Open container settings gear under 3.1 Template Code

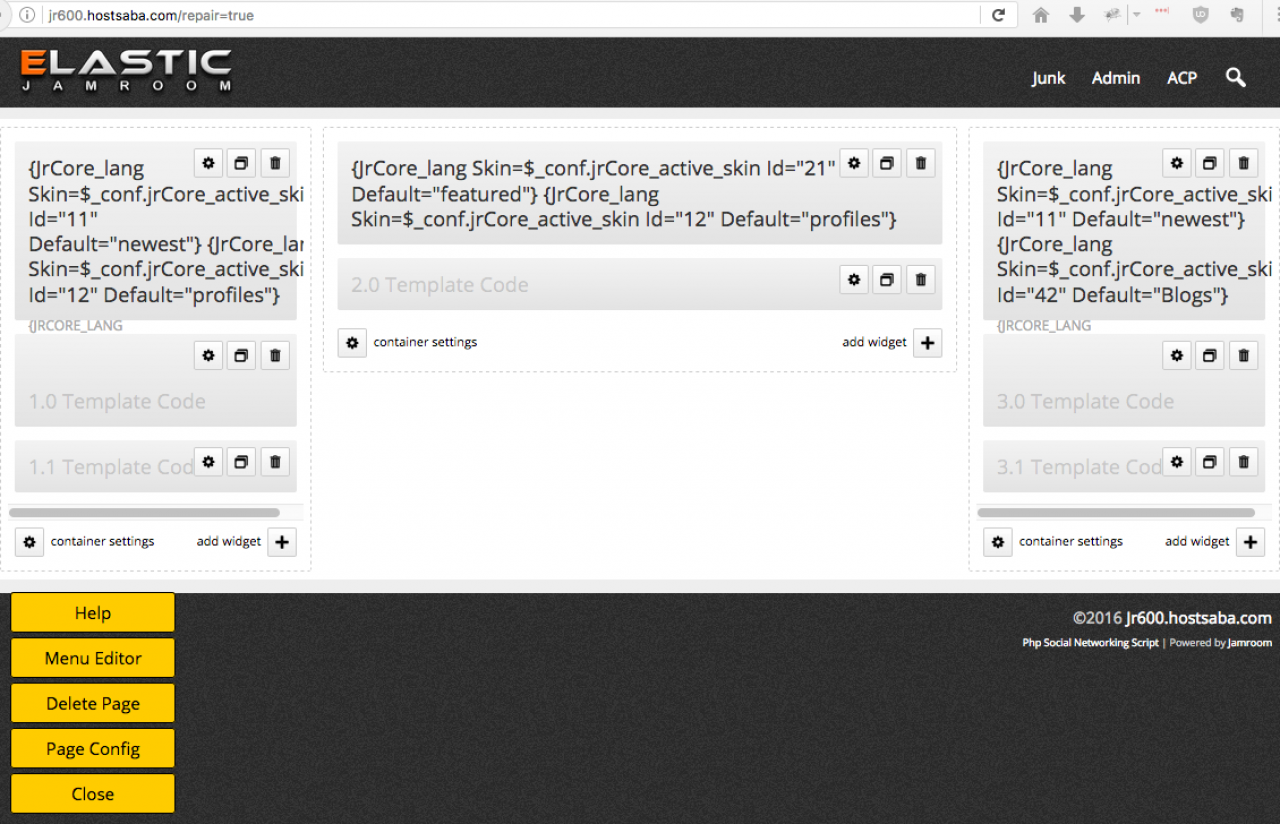[998, 542]
